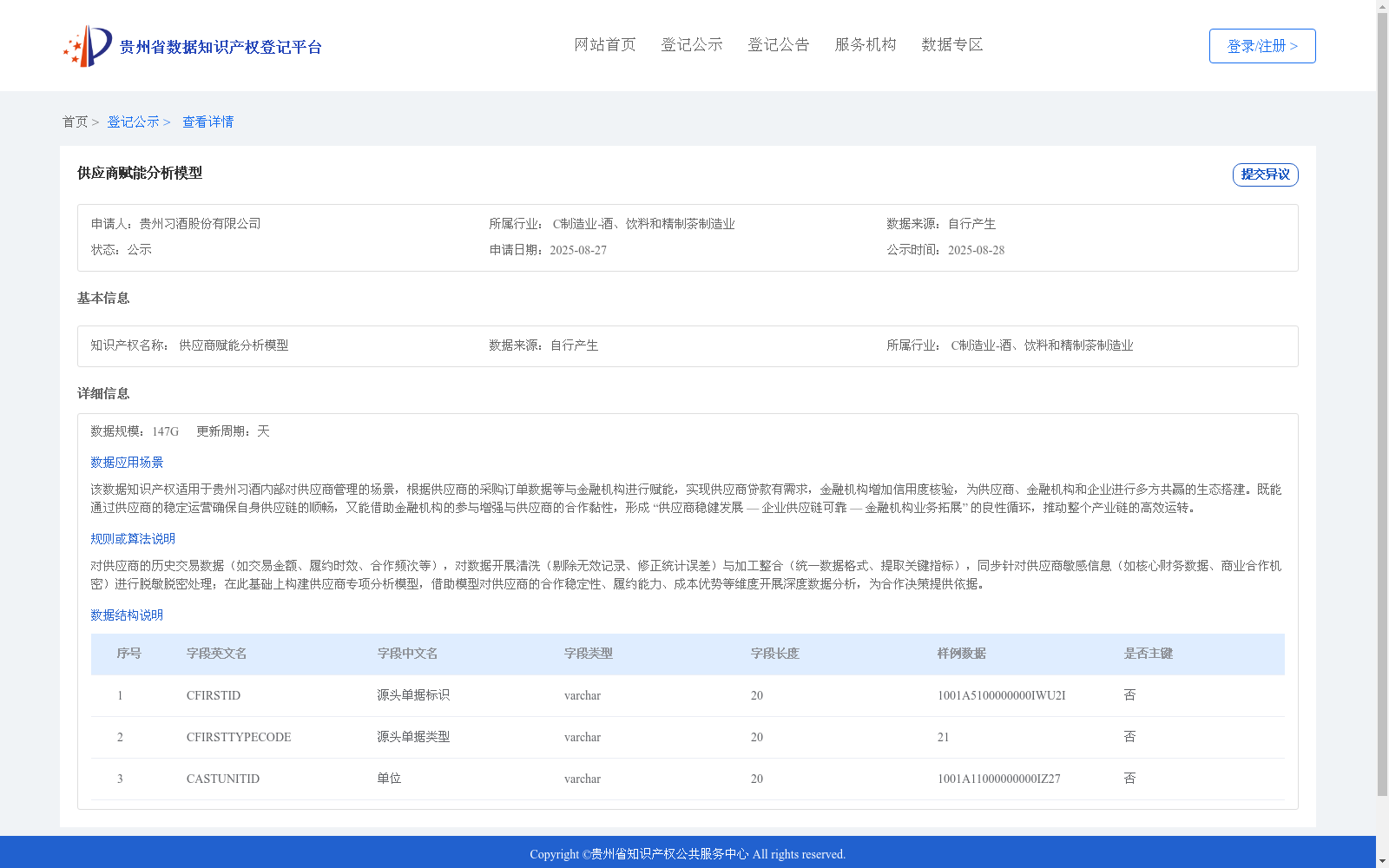Click the 登录/注册 button
Screen dimensions: 1389x868
(x=1262, y=46)
